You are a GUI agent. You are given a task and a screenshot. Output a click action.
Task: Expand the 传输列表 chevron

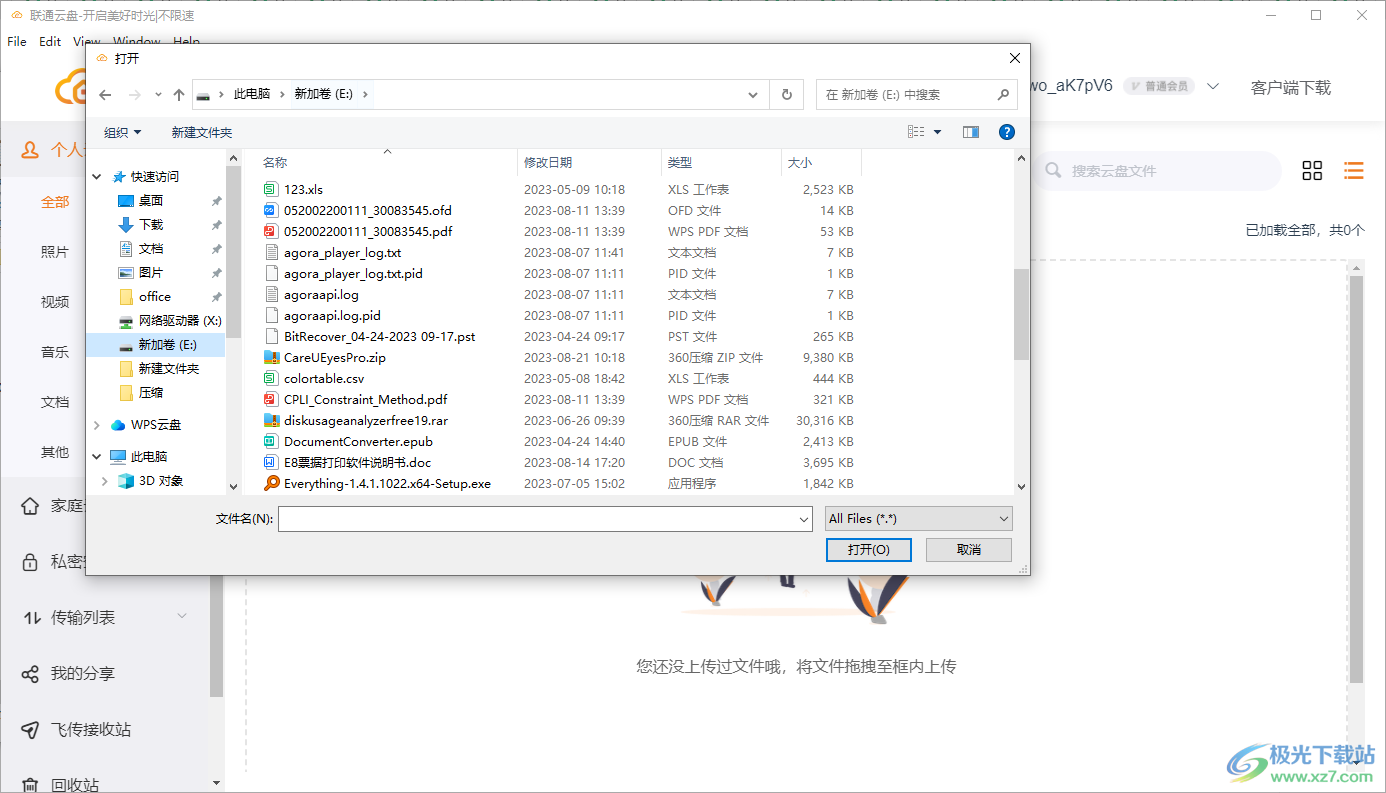point(182,617)
